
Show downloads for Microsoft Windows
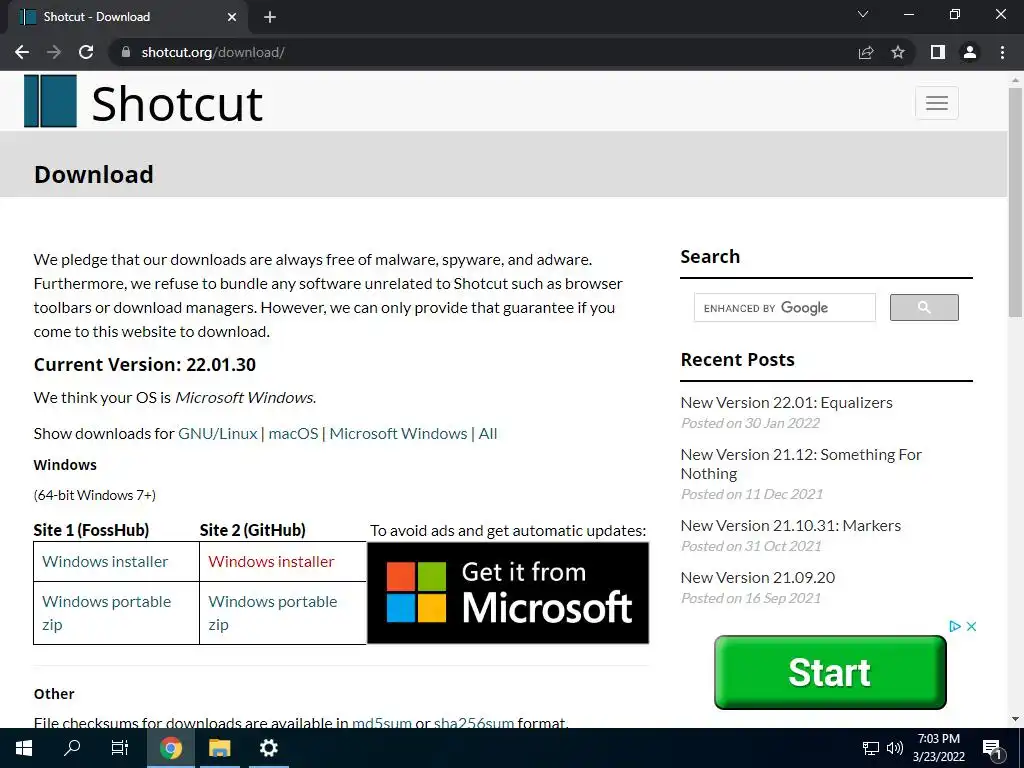(x=398, y=434)
